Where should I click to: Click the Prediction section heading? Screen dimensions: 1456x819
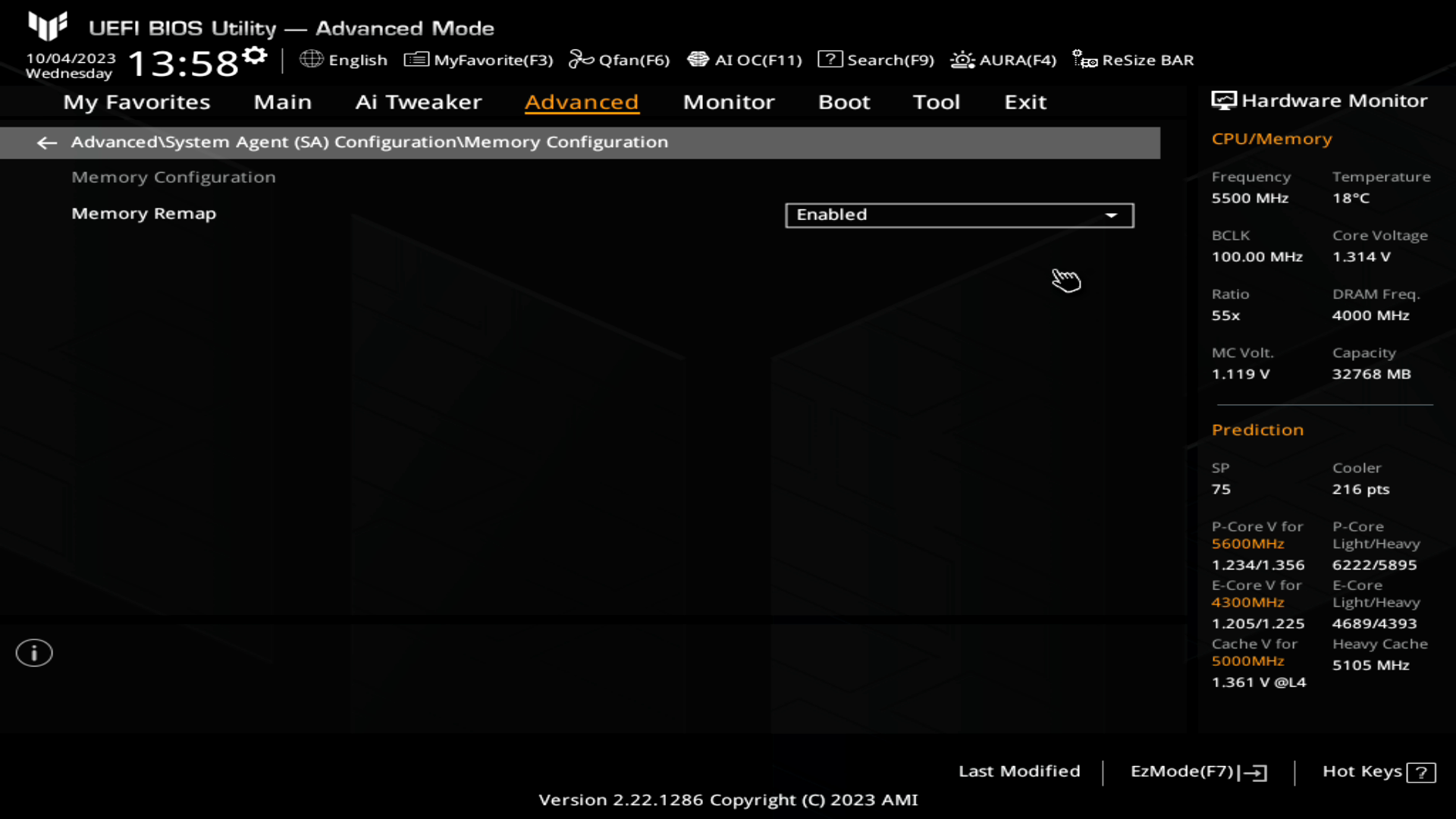[1257, 430]
